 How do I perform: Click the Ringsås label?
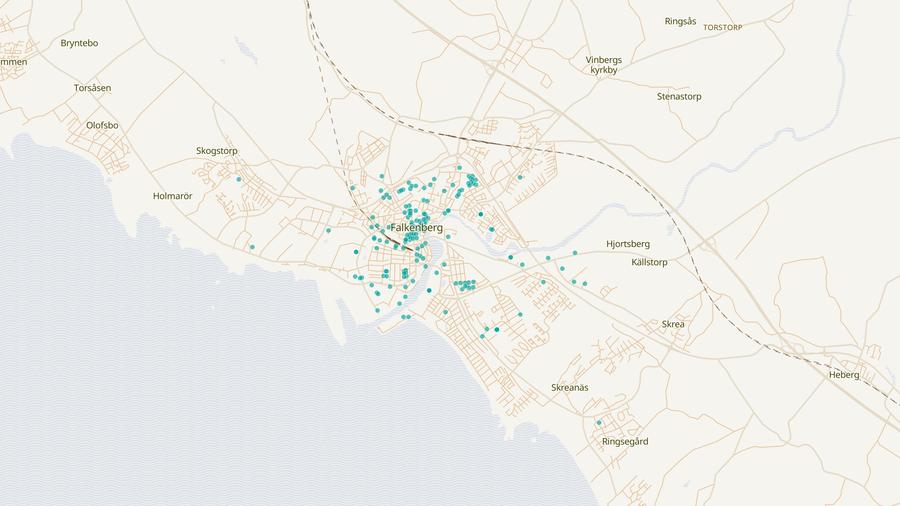tap(680, 21)
